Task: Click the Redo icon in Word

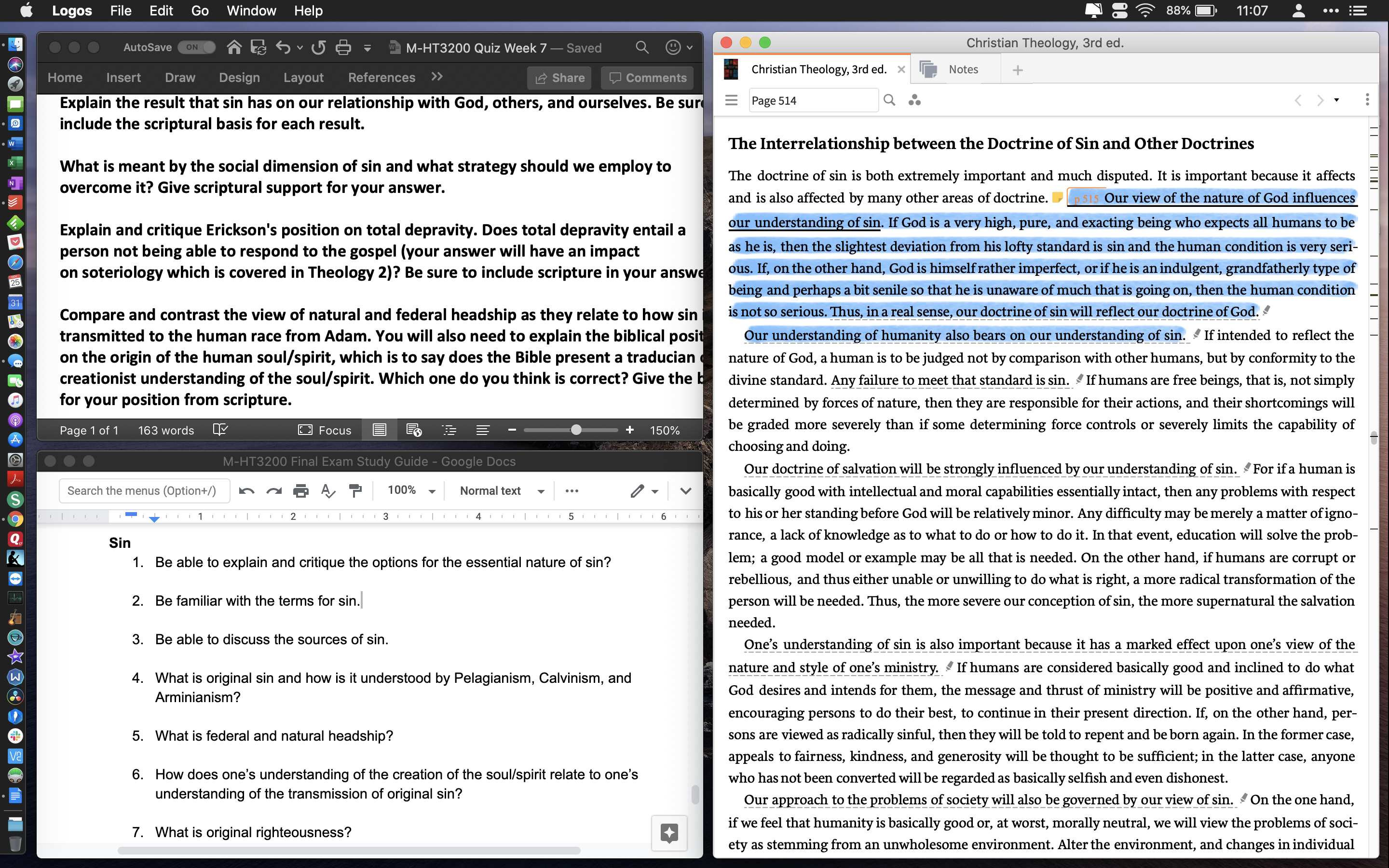Action: tap(318, 48)
